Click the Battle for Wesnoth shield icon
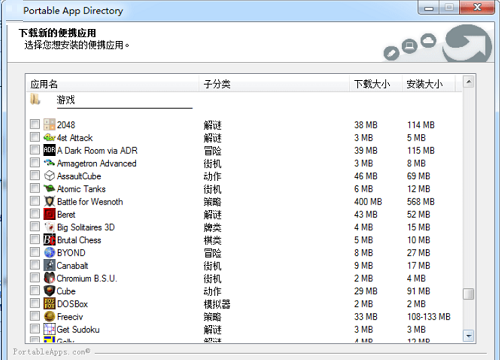 49,201
